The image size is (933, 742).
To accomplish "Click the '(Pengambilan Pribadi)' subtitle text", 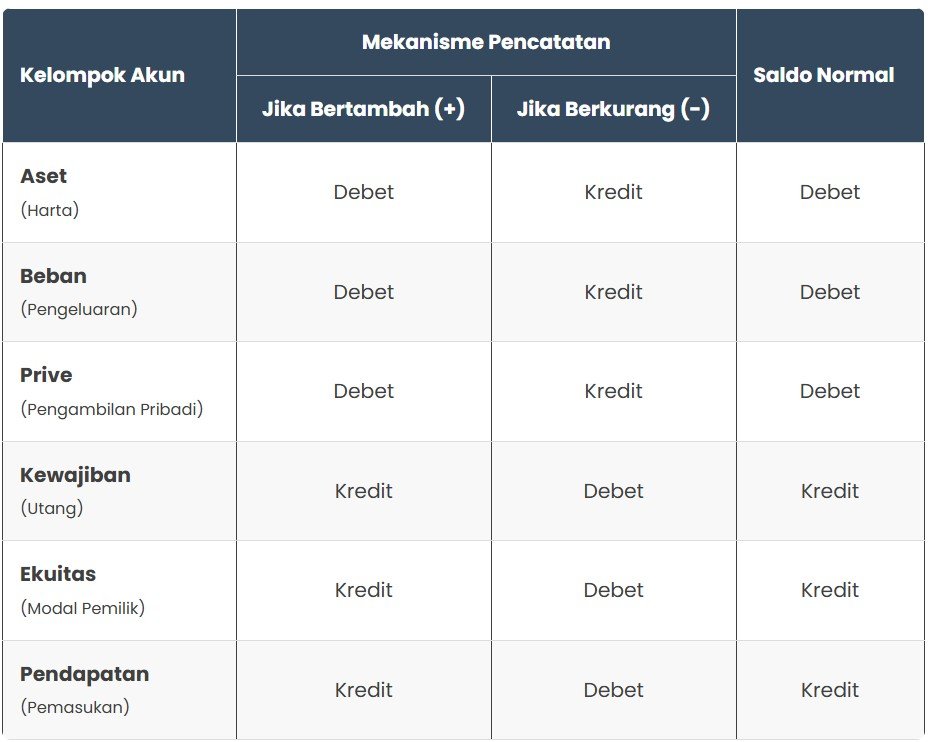I will 111,409.
